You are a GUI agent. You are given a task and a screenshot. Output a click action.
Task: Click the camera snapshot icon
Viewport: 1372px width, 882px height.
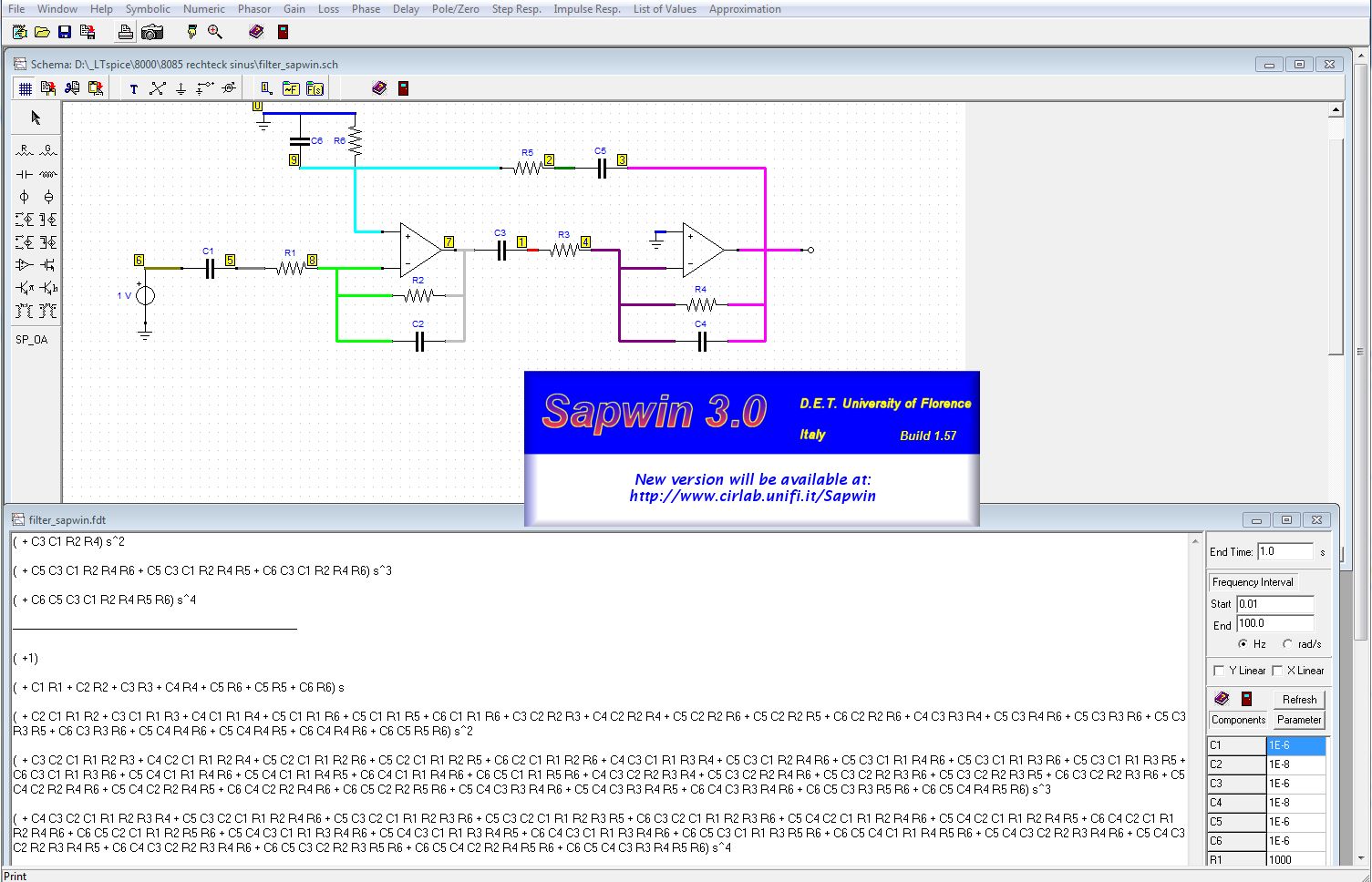click(x=152, y=32)
